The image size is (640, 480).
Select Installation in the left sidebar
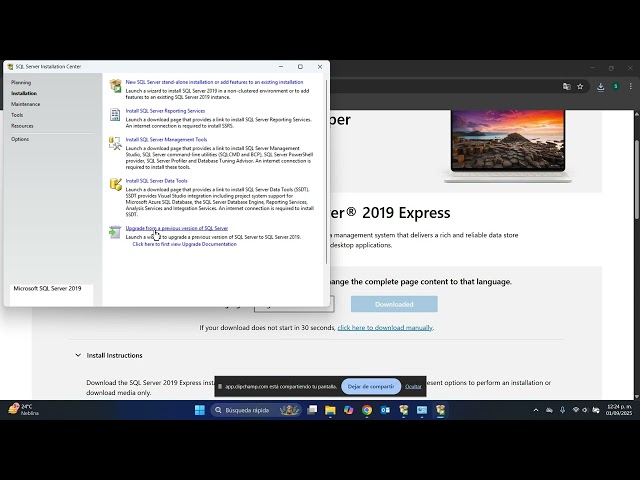coord(24,93)
